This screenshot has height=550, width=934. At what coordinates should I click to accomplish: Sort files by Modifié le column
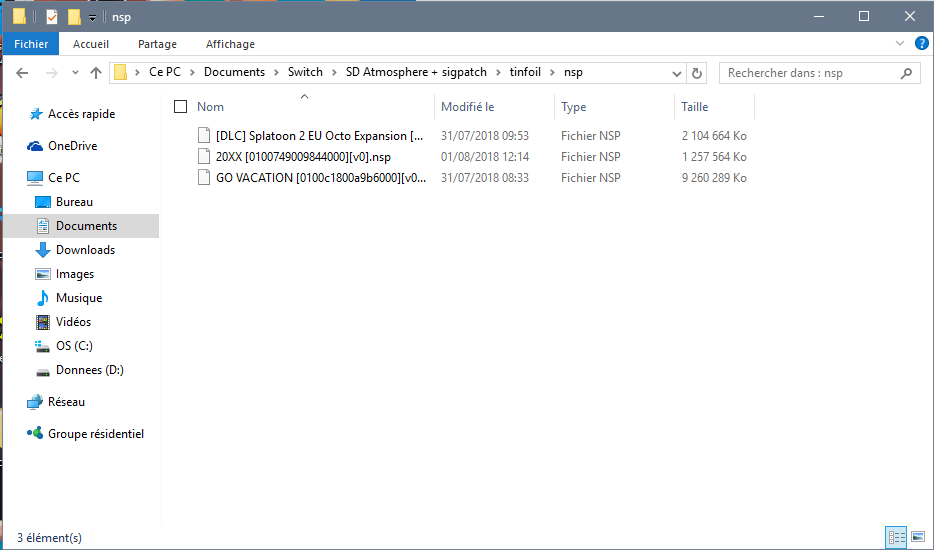[468, 107]
